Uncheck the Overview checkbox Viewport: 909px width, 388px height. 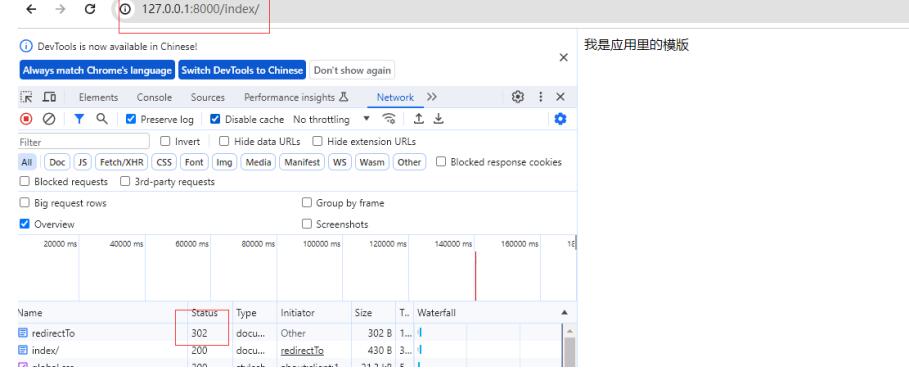(x=24, y=223)
